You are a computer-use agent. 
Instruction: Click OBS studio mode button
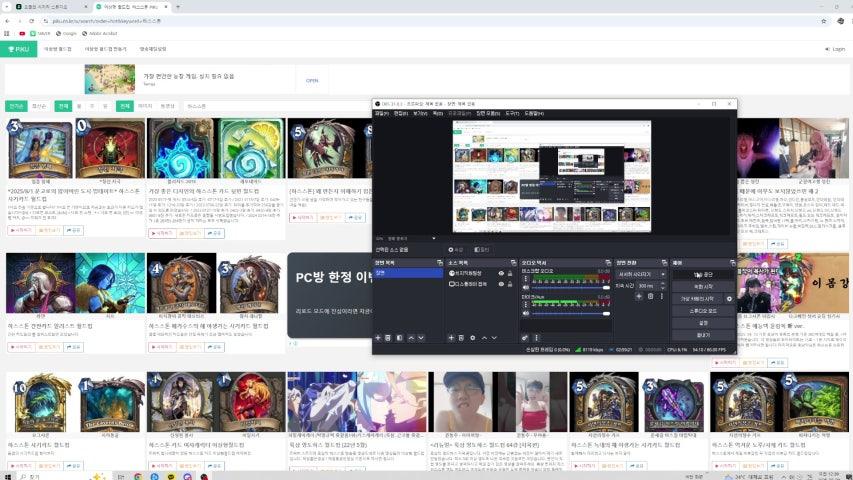point(703,311)
